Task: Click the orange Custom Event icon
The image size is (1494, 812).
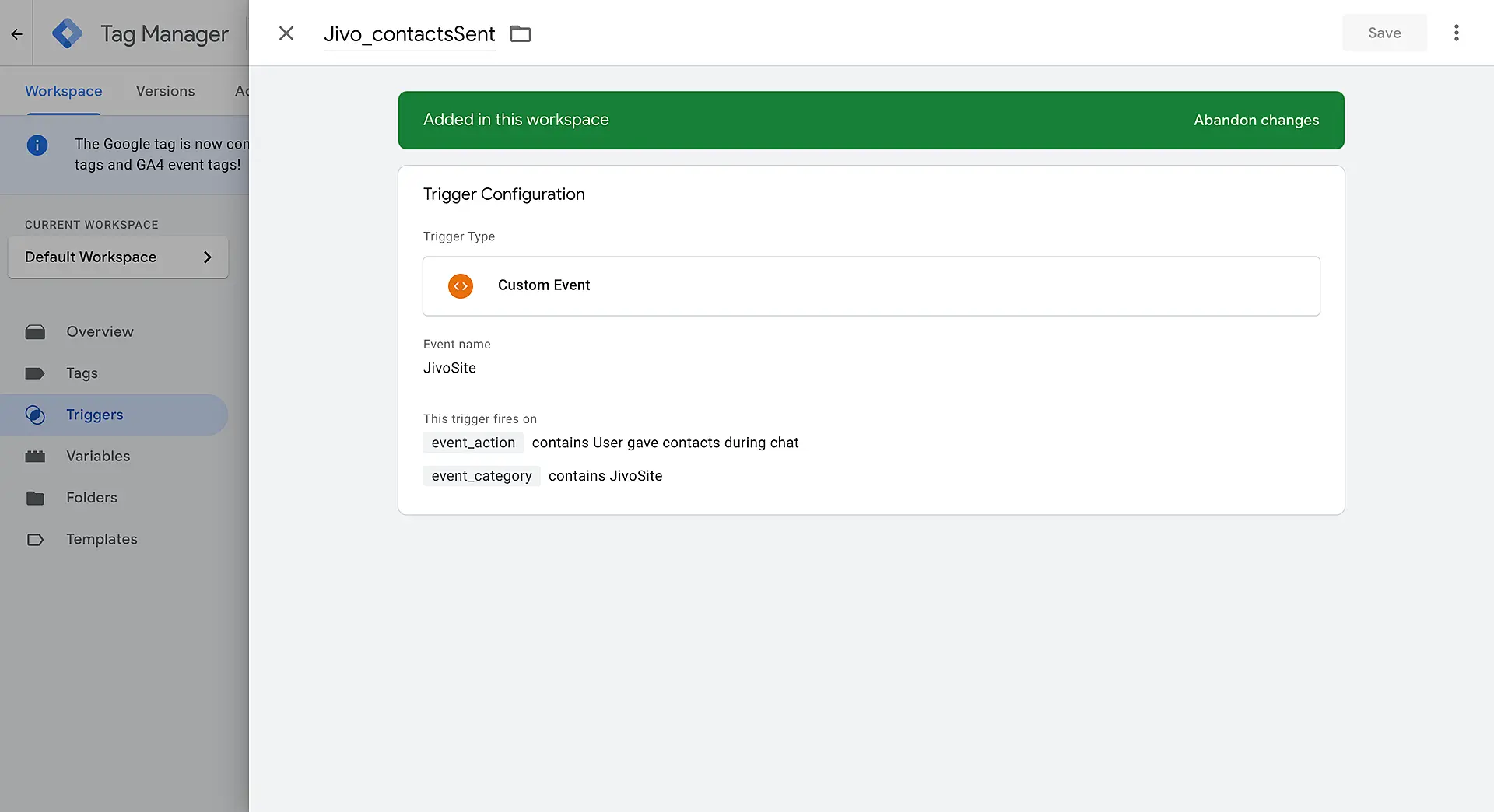Action: pyautogui.click(x=461, y=286)
